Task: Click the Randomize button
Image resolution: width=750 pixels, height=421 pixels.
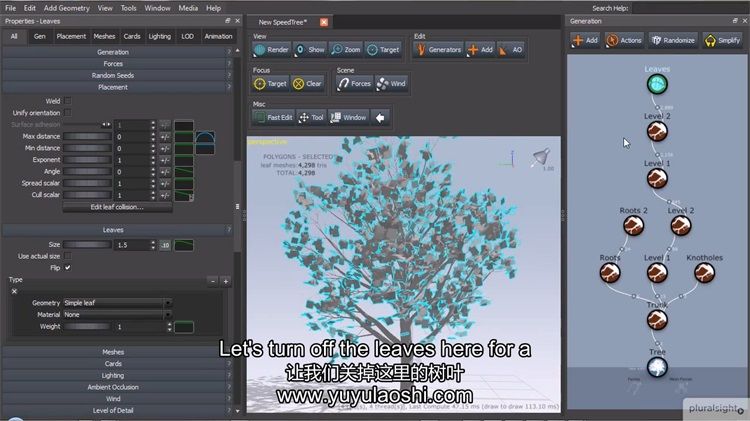Action: coord(673,40)
